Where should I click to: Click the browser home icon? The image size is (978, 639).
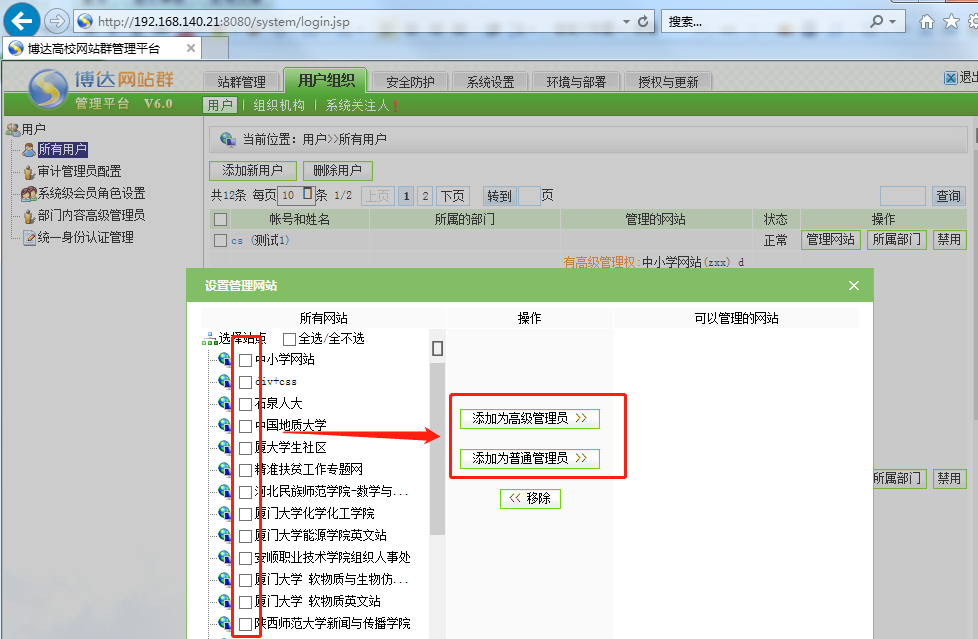[927, 21]
